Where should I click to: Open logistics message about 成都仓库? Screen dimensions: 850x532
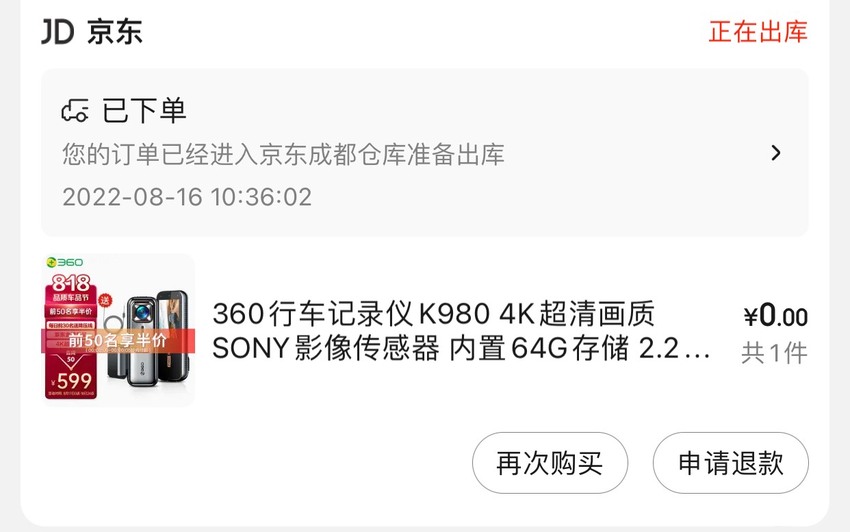click(x=283, y=155)
